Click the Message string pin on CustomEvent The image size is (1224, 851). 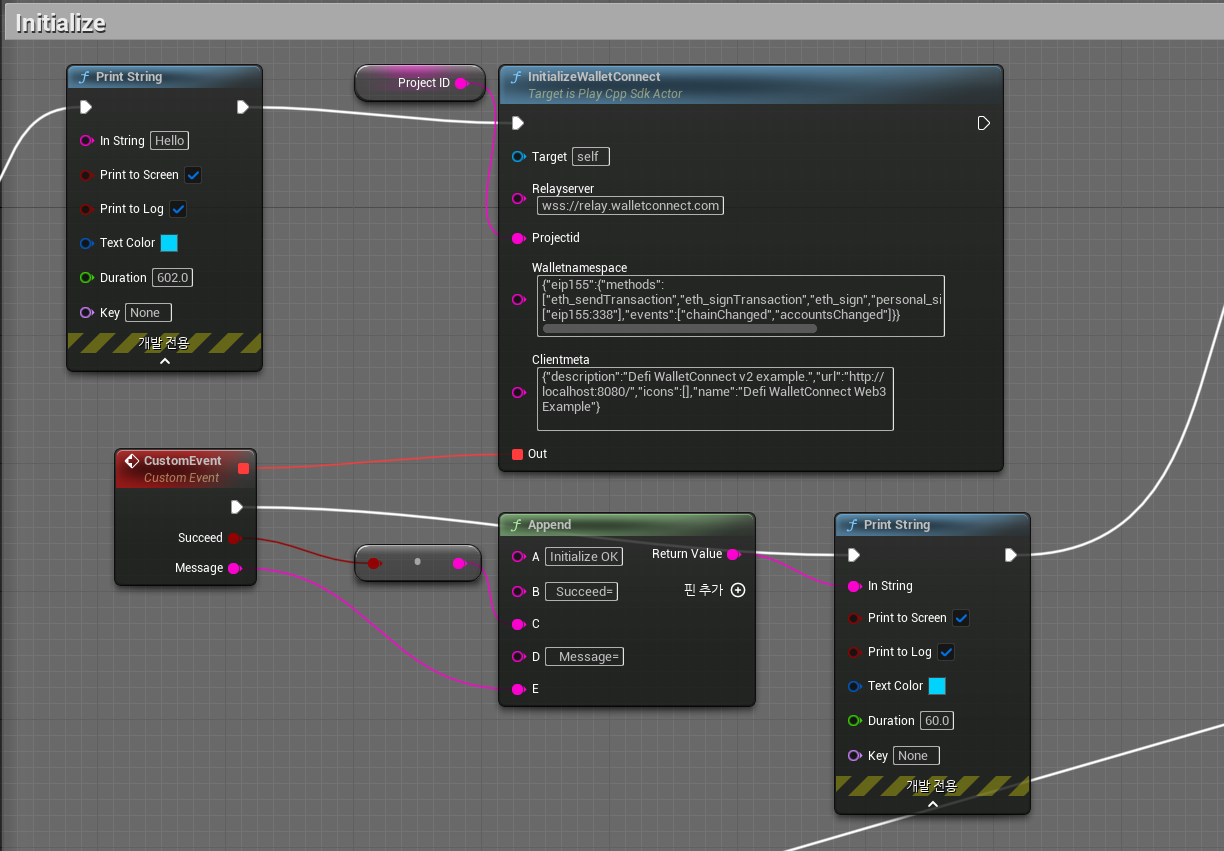[x=234, y=568]
